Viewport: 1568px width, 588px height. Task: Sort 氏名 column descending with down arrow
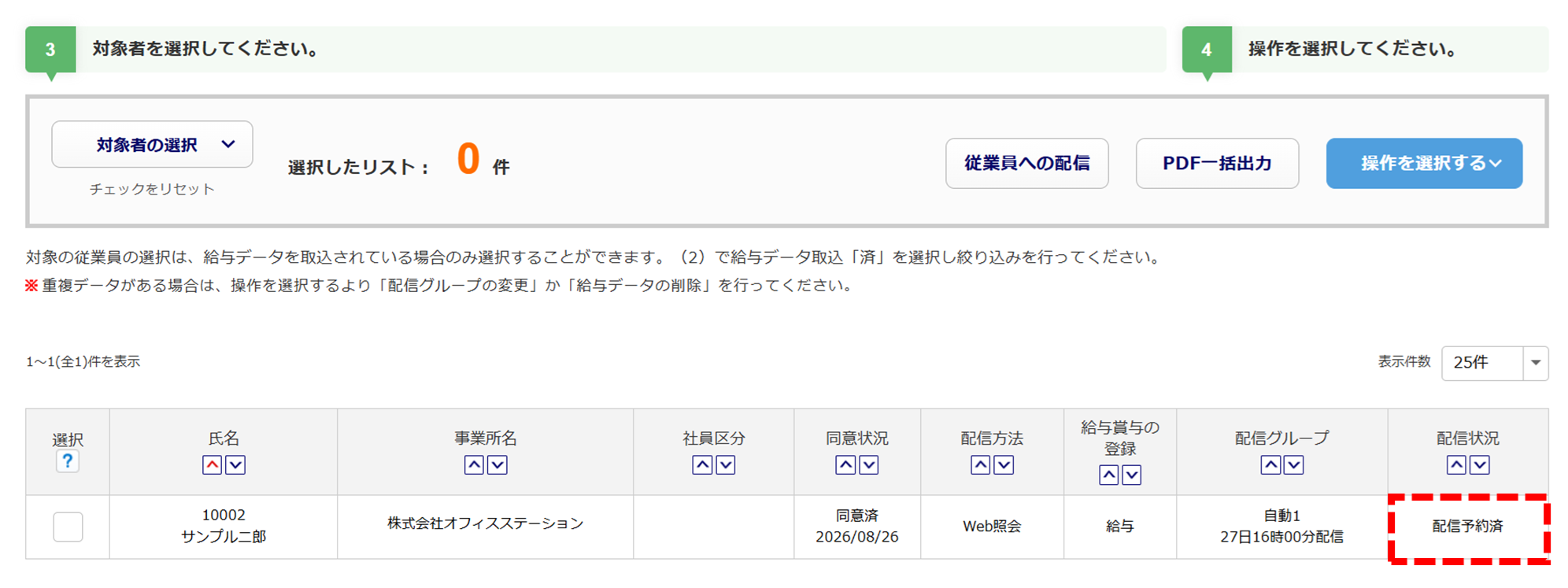tap(235, 465)
